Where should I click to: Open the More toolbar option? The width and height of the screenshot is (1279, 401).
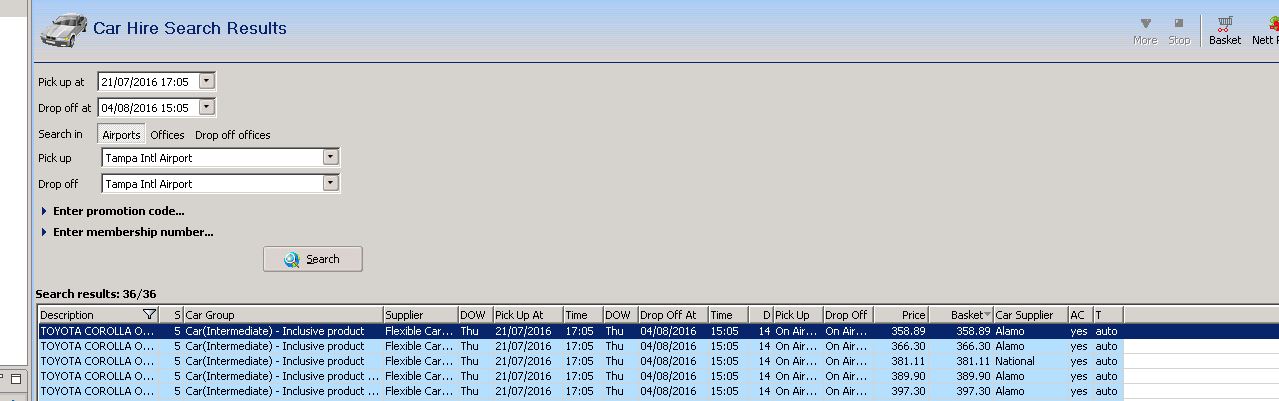point(1145,32)
